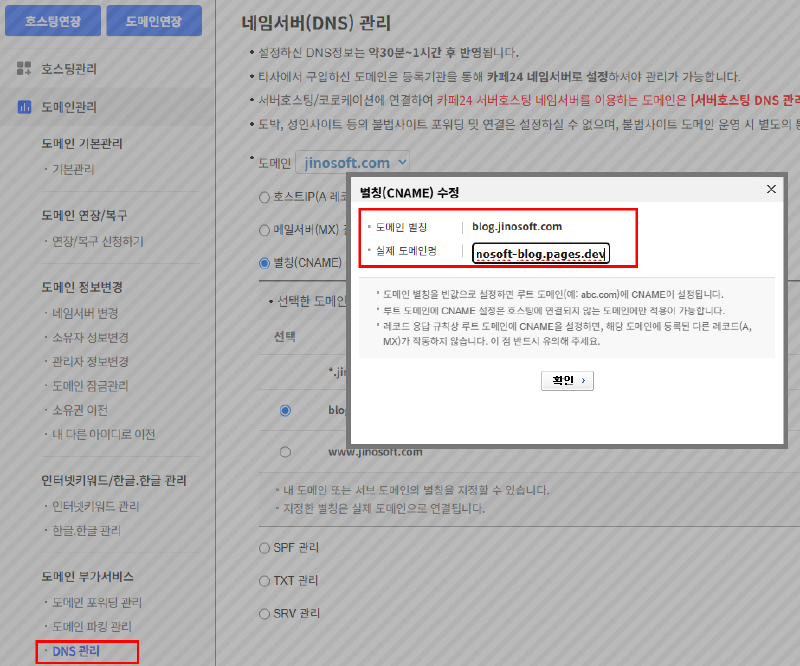Open 소유권 이전 link
This screenshot has height=666, width=800.
pos(80,410)
